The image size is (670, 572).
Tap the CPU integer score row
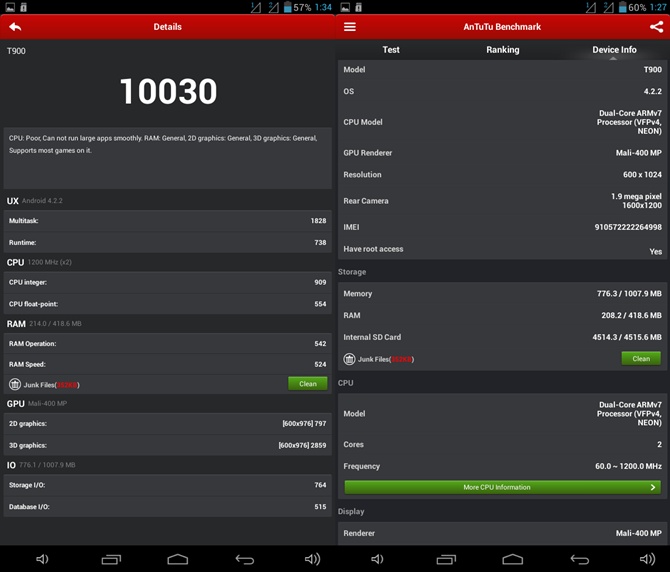click(x=168, y=282)
